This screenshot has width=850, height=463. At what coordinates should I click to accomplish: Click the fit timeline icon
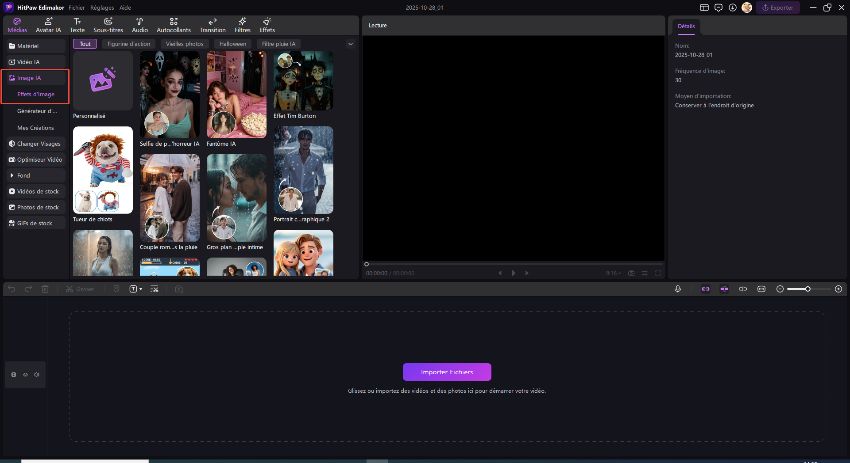(761, 289)
